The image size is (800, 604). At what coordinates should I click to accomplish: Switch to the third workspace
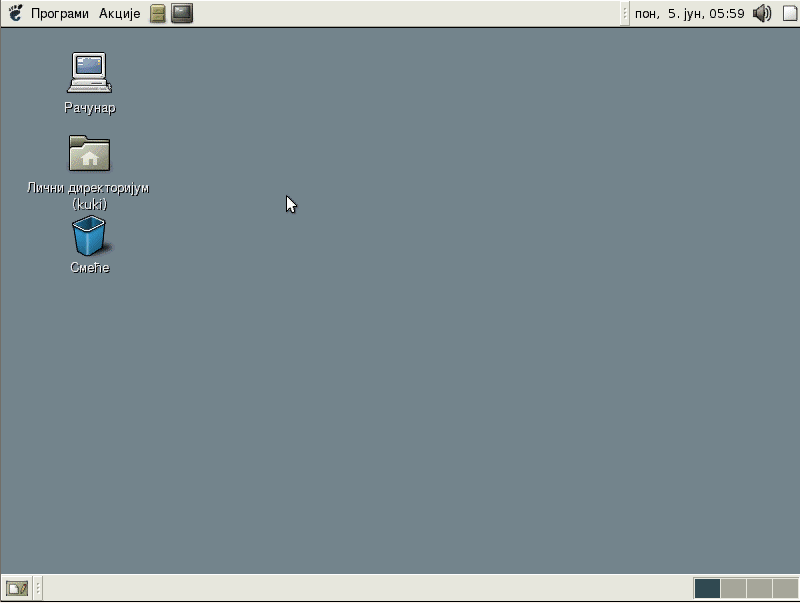point(759,588)
